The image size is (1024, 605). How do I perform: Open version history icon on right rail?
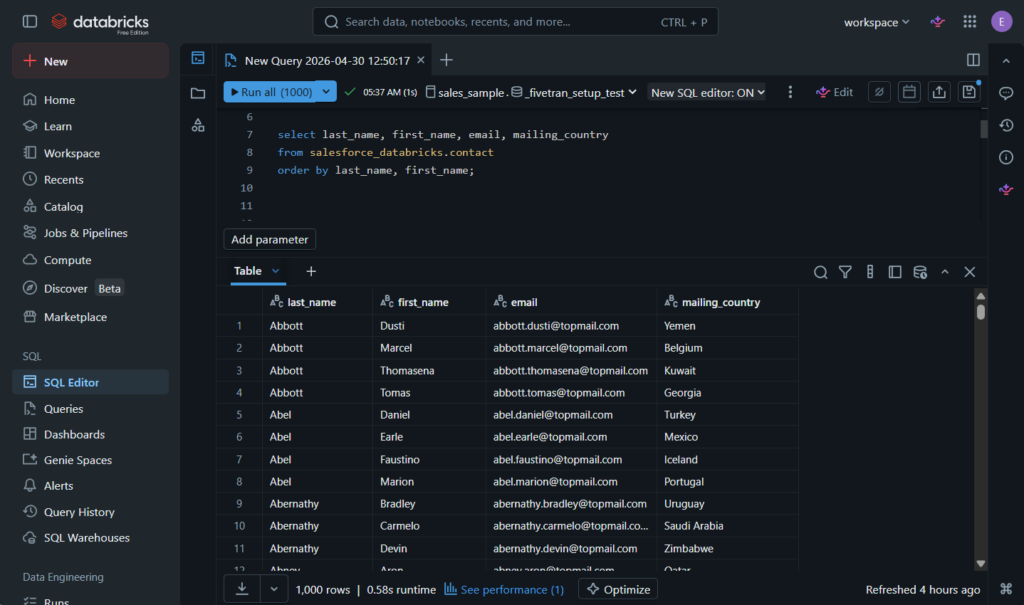1006,125
